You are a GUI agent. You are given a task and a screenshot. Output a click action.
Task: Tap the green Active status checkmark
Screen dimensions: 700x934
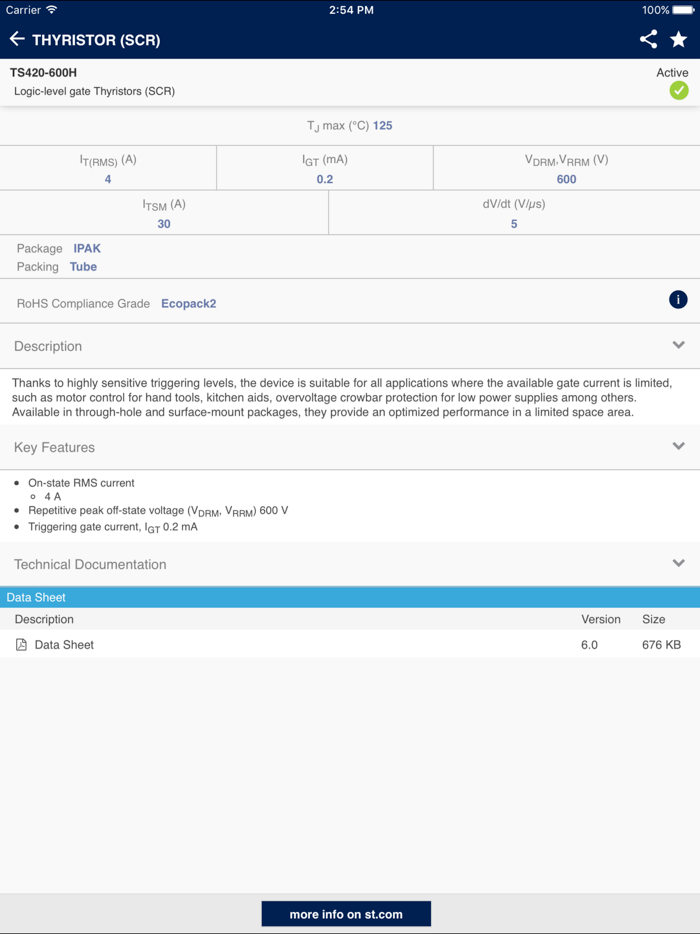679,91
